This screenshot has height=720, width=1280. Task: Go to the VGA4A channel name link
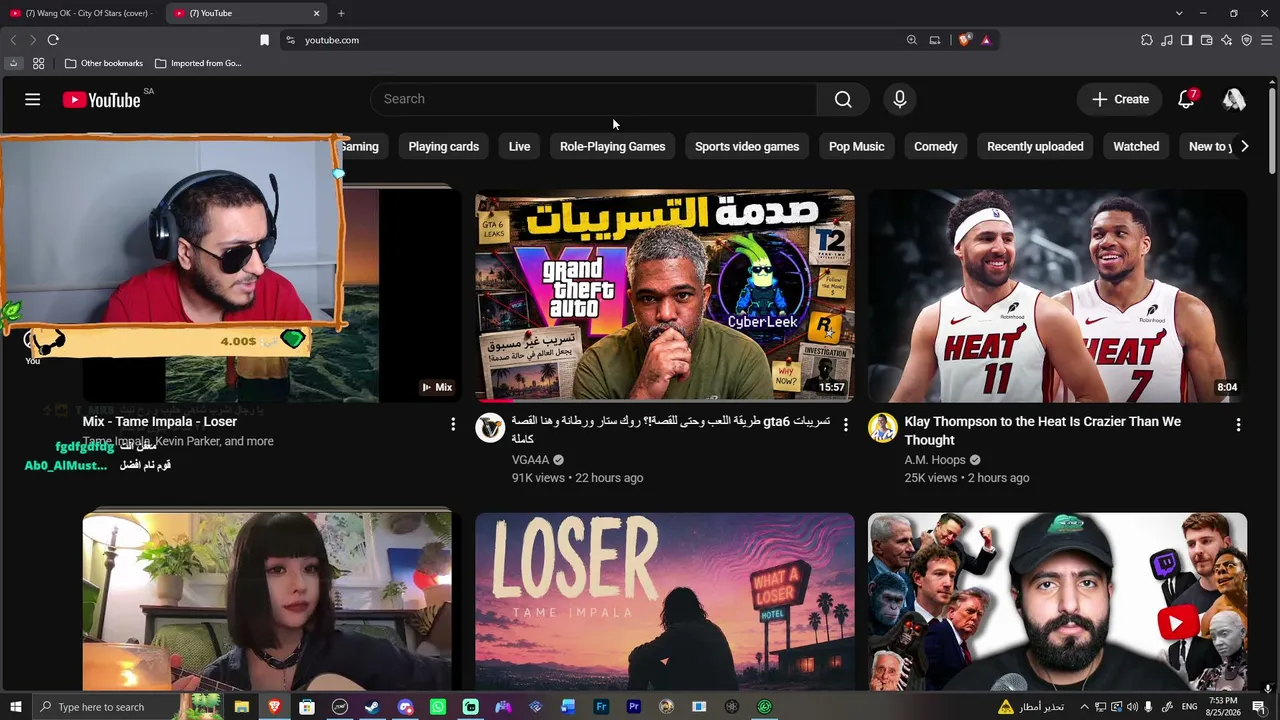530,460
